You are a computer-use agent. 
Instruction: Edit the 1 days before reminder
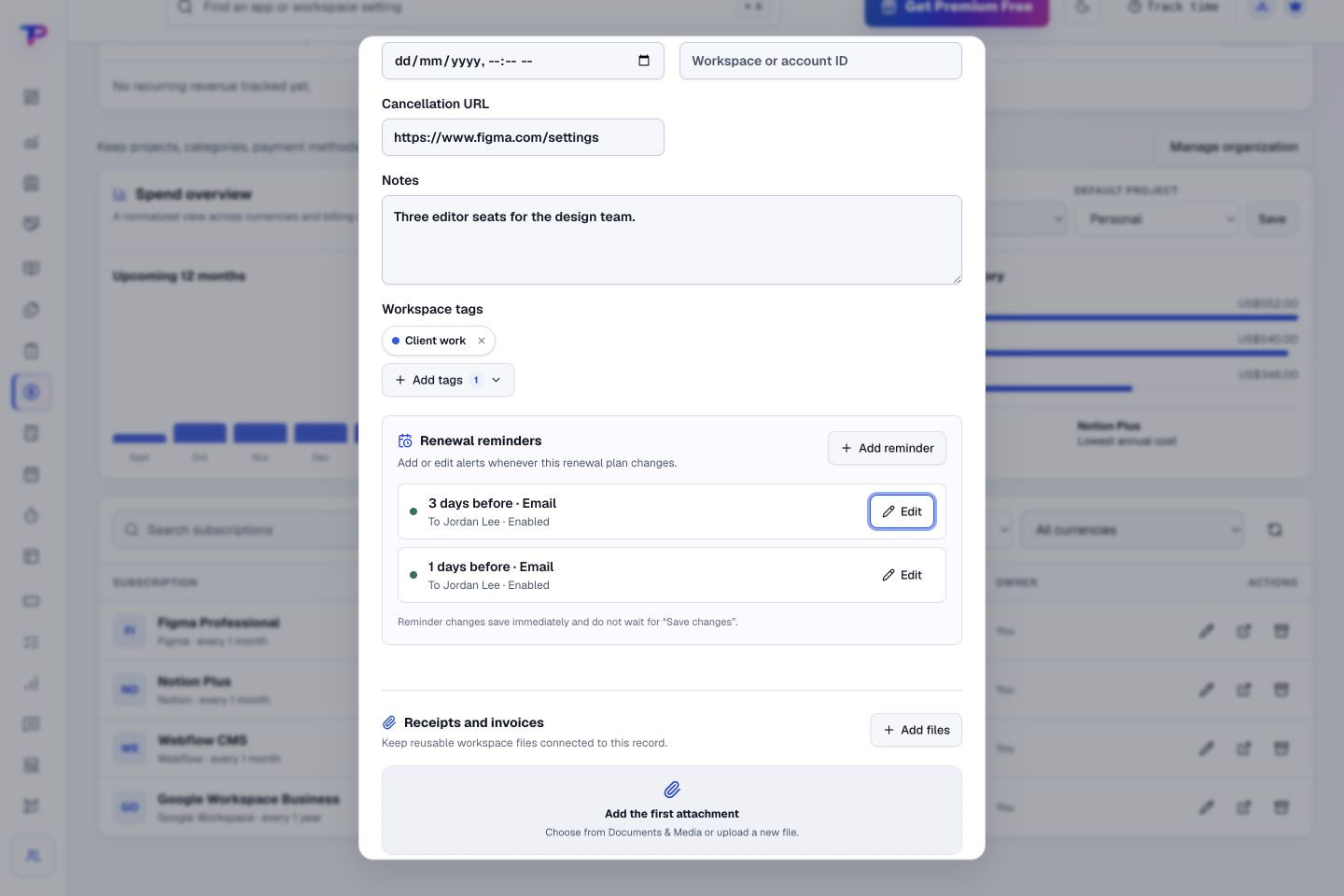902,575
